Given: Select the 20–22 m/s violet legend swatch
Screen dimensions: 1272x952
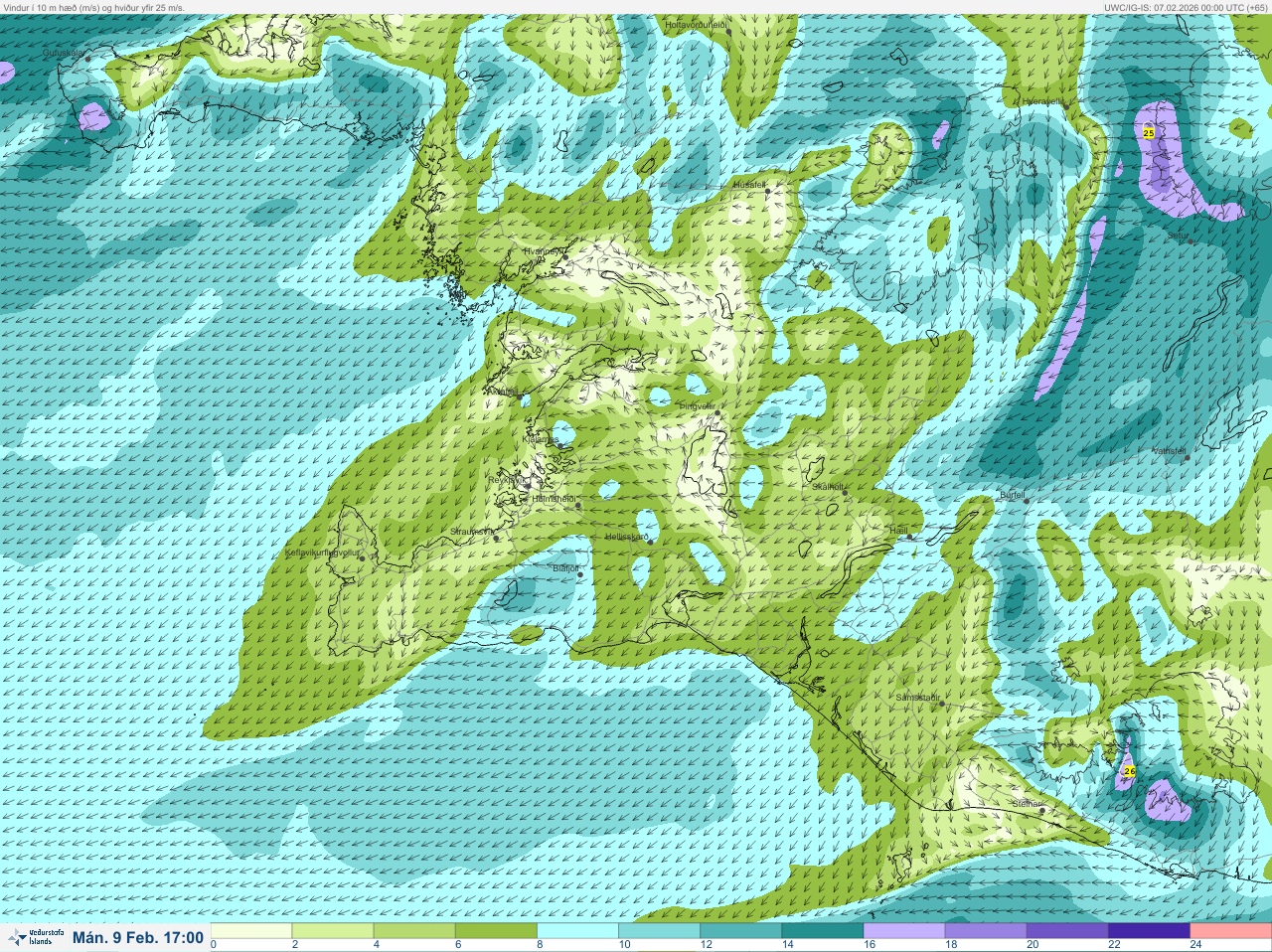Looking at the screenshot, I should (x=1067, y=930).
